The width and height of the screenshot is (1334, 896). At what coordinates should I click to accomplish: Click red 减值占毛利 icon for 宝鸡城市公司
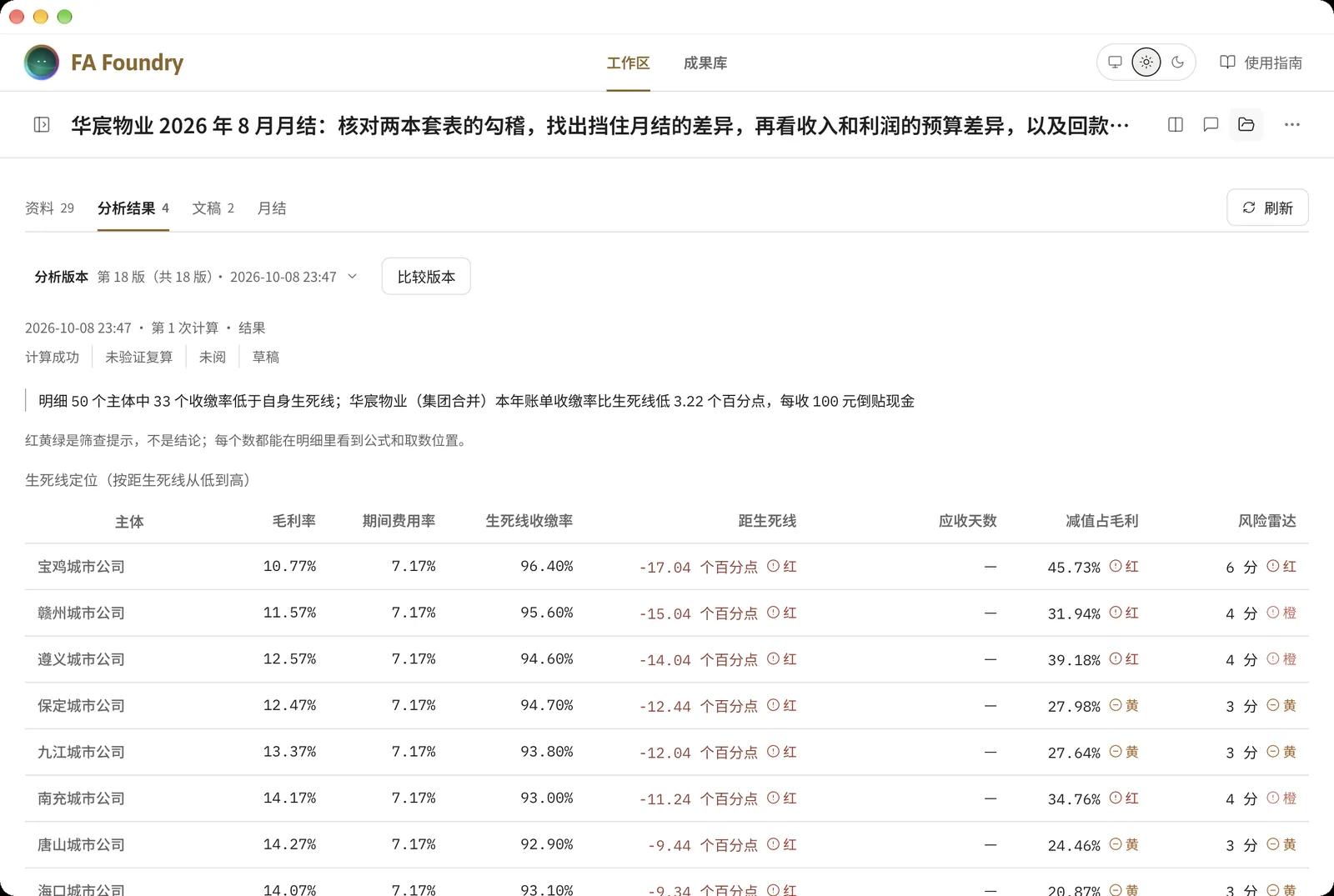(x=1116, y=566)
